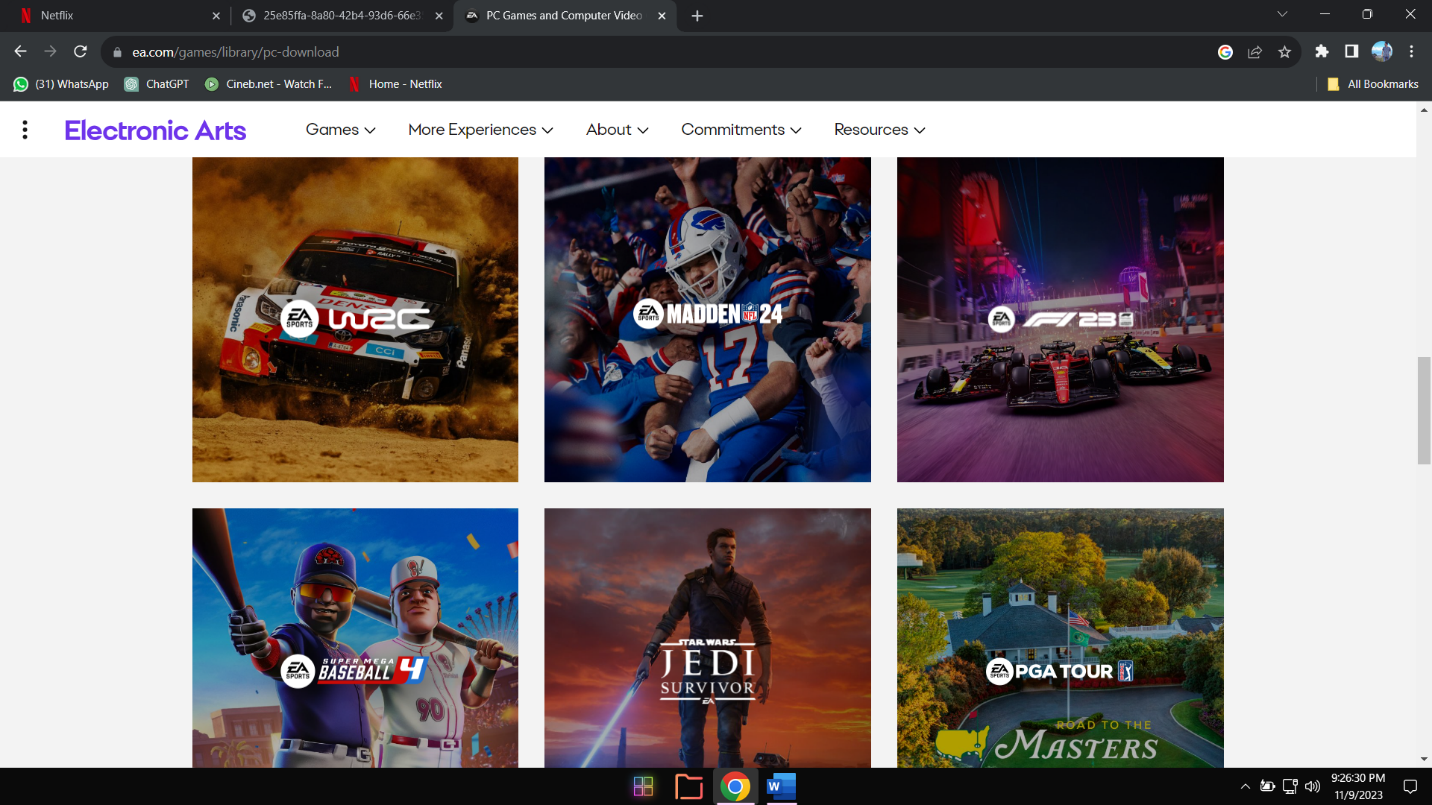Open the three-dot EA side menu
Viewport: 1432px width, 805px height.
(25, 130)
